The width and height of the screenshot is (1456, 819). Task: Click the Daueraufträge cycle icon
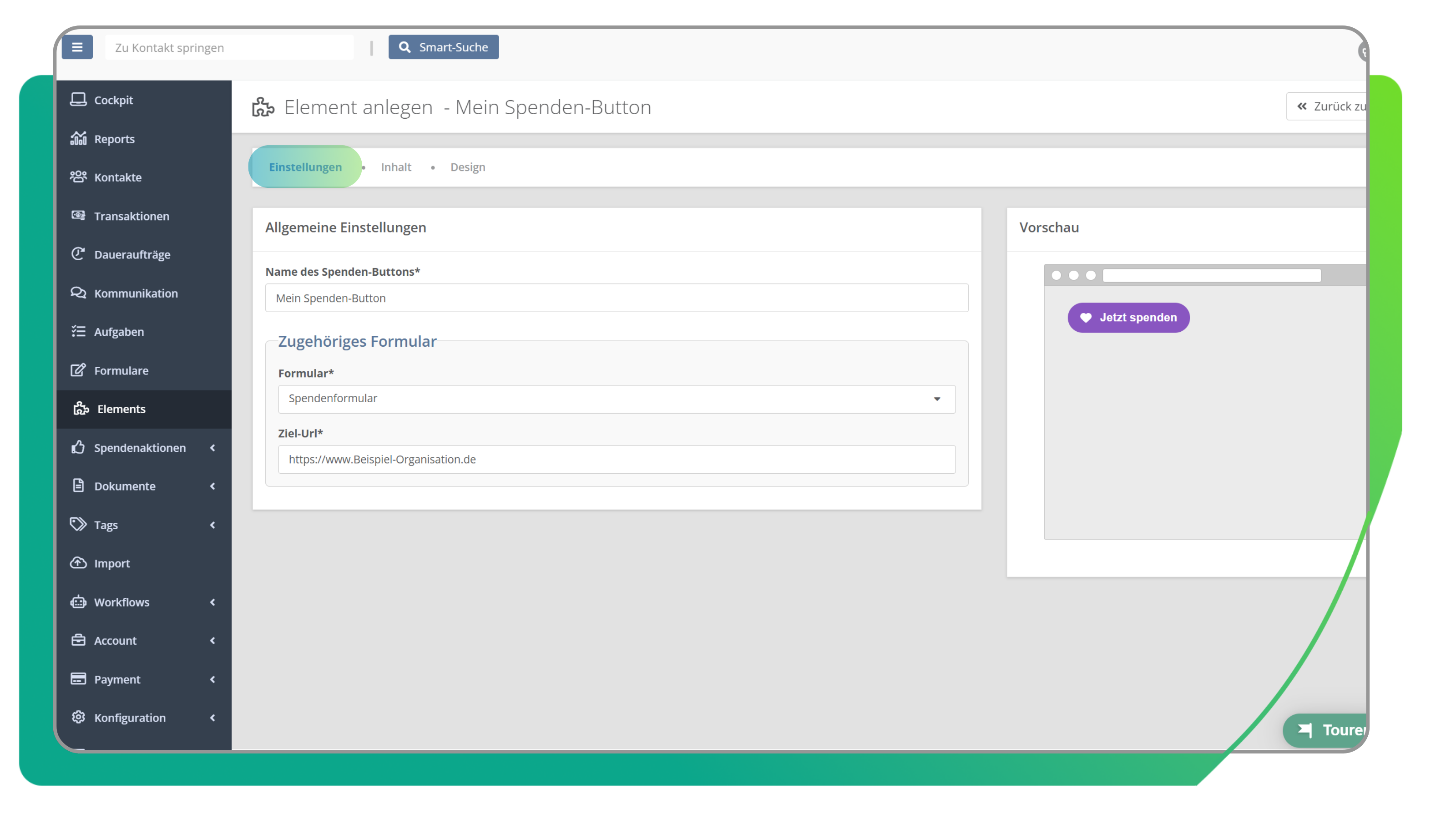(x=78, y=254)
